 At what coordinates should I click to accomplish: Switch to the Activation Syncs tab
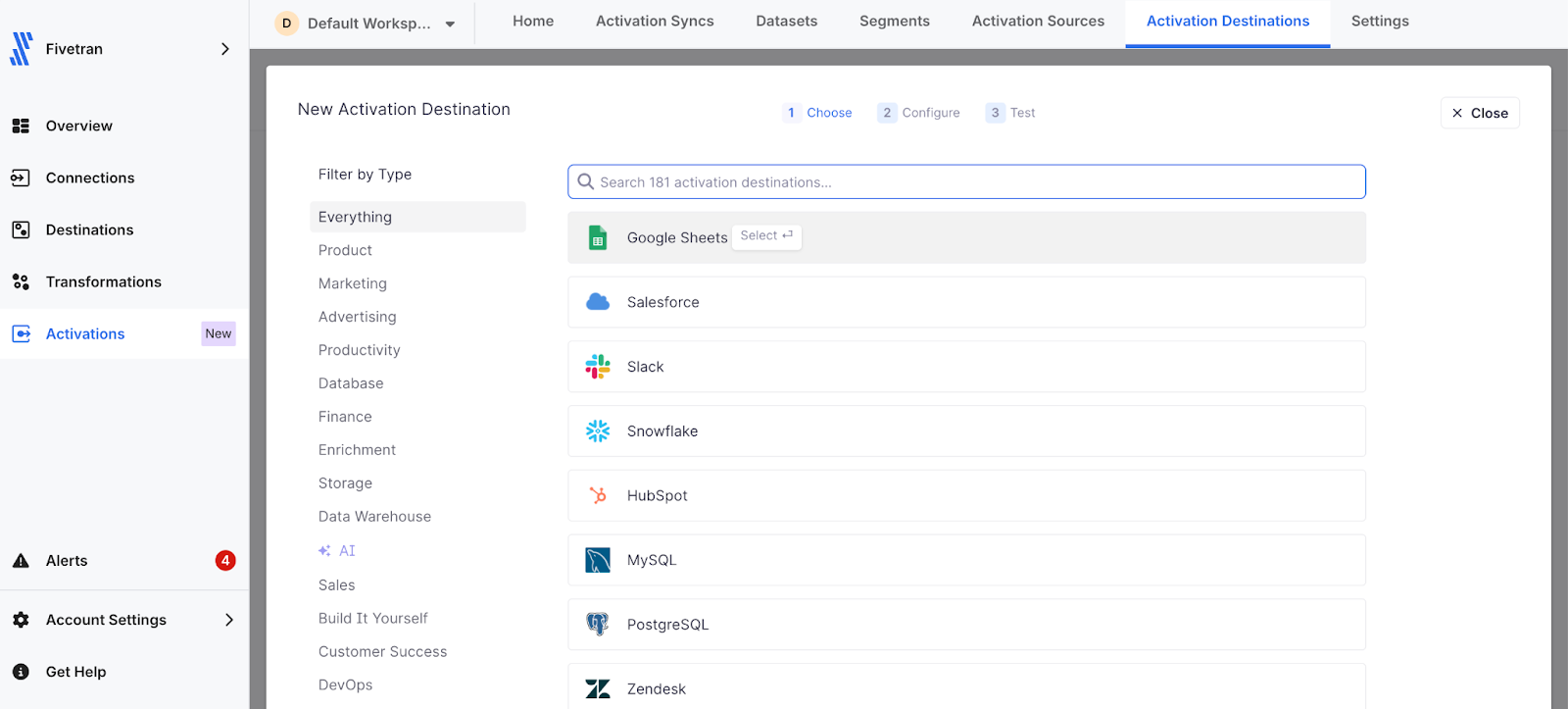pos(655,21)
